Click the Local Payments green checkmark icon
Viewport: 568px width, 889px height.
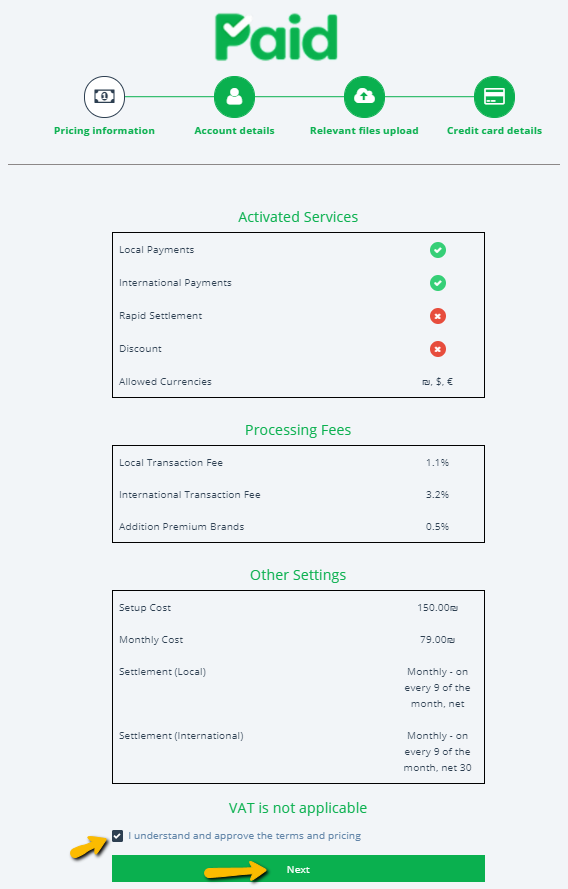[438, 250]
